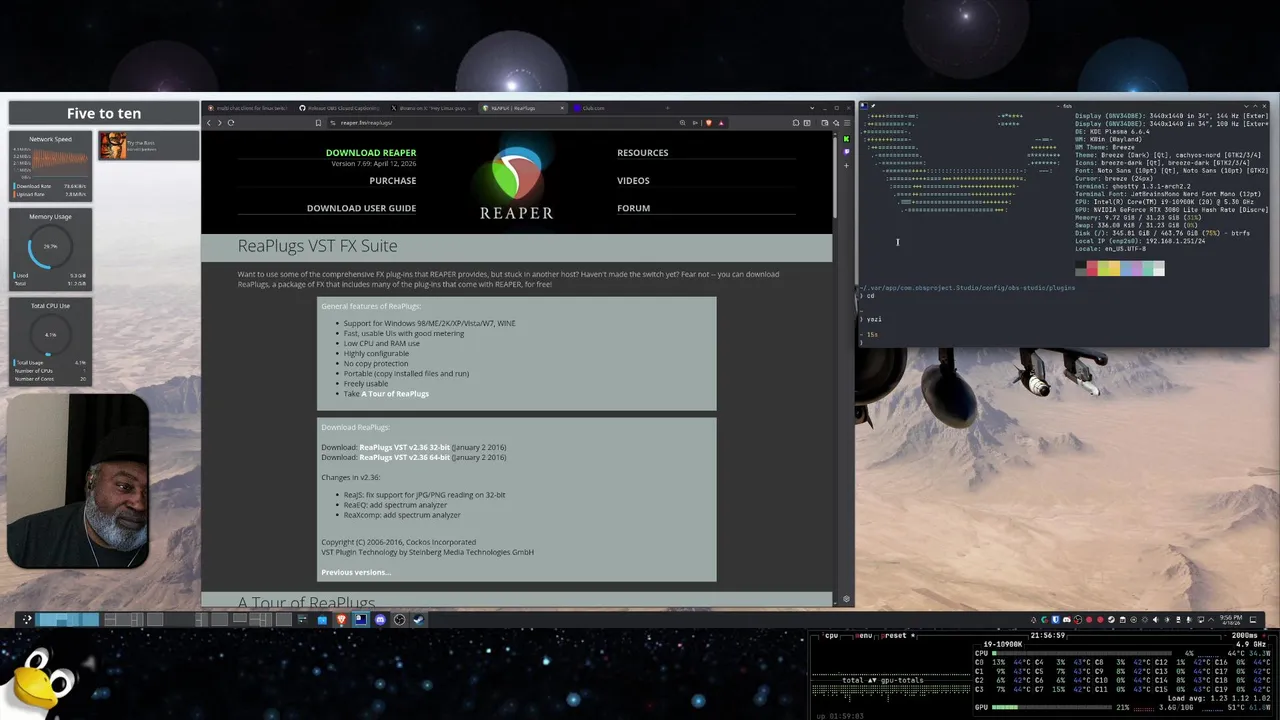
Task: Select 'cpu' option in btop header
Action: [831, 635]
